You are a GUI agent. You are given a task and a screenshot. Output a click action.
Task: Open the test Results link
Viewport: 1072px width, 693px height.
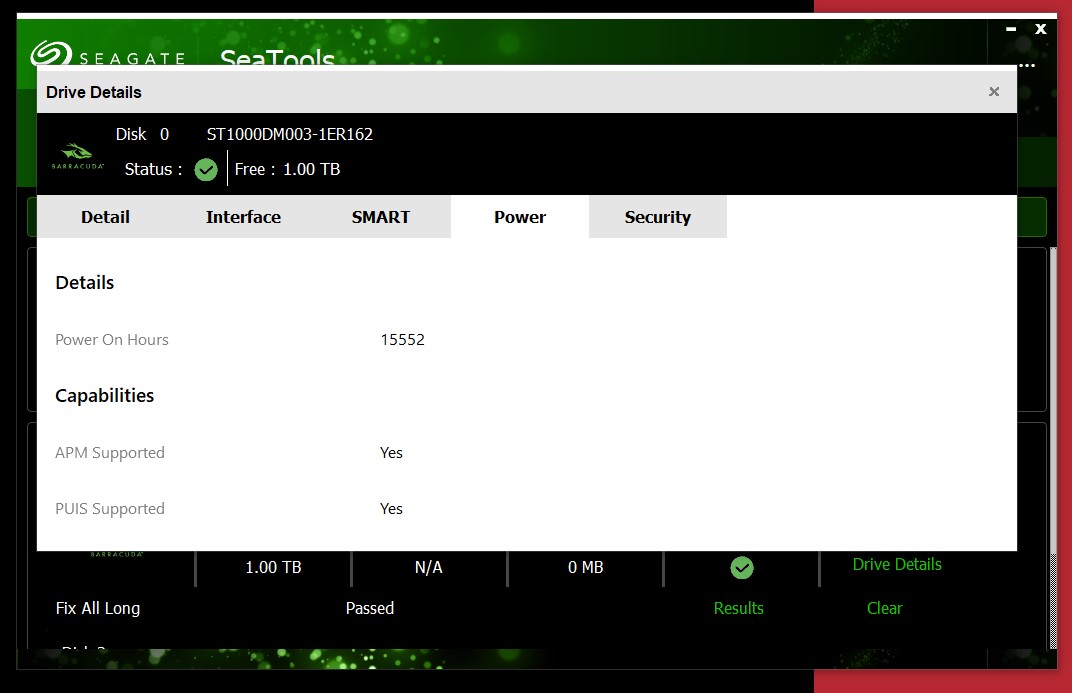tap(738, 608)
